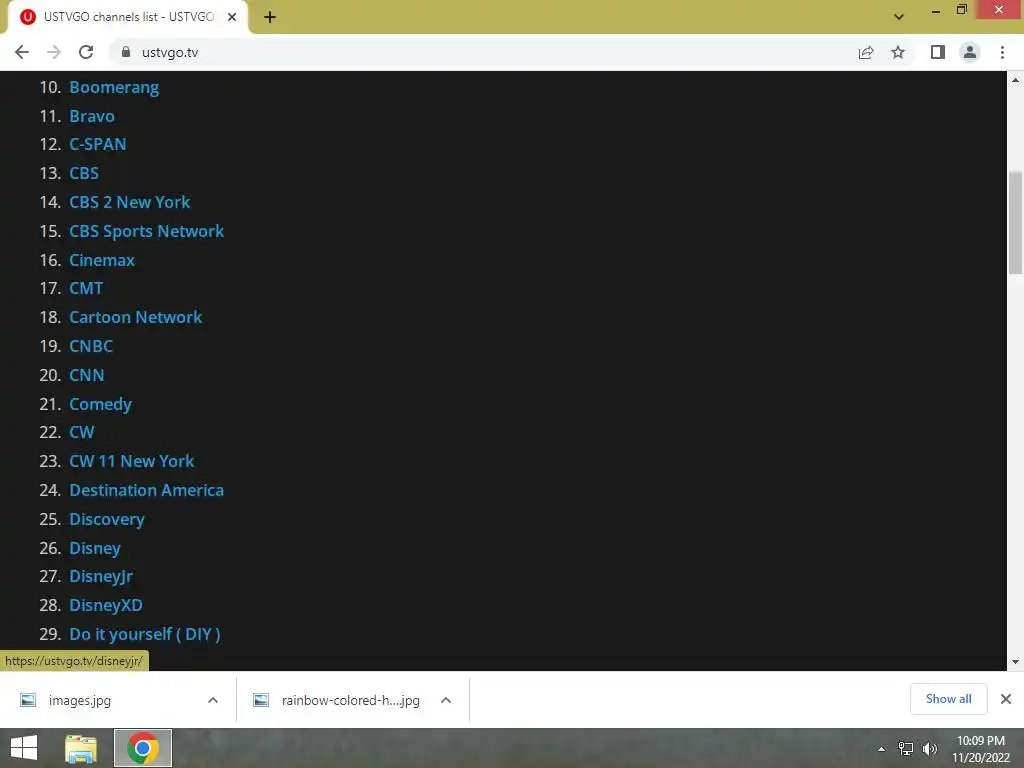Open the C-SPAN channel link
Image resolution: width=1024 pixels, height=768 pixels.
tap(98, 144)
